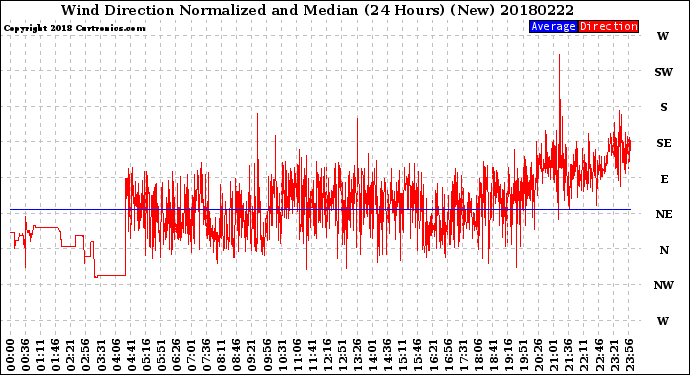Click the '04:41' time axis label
Viewport: 690px width, 375px height.
[x=131, y=355]
